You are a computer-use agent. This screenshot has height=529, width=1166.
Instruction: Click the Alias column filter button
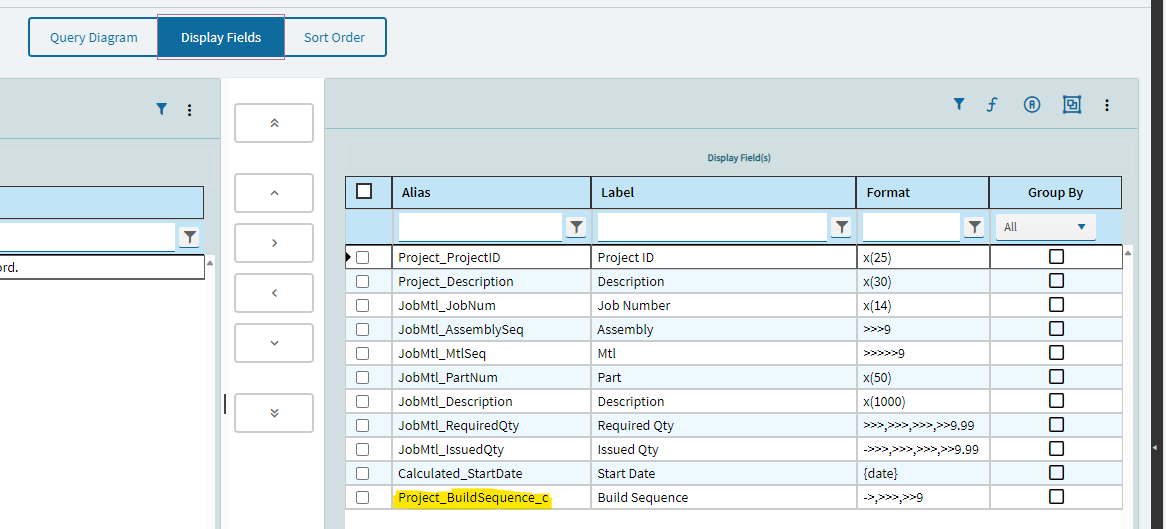(576, 228)
